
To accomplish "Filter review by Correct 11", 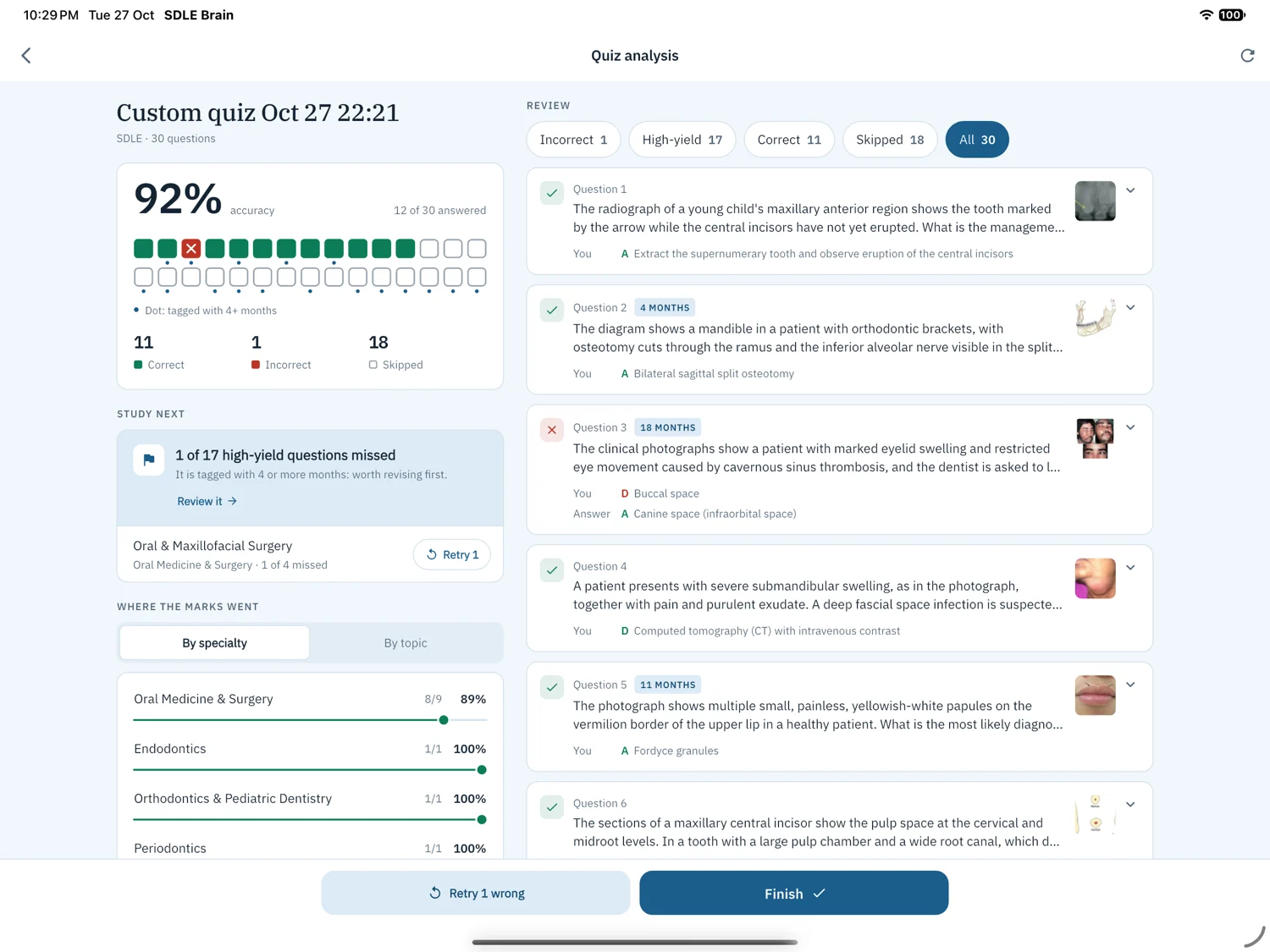I will click(789, 140).
